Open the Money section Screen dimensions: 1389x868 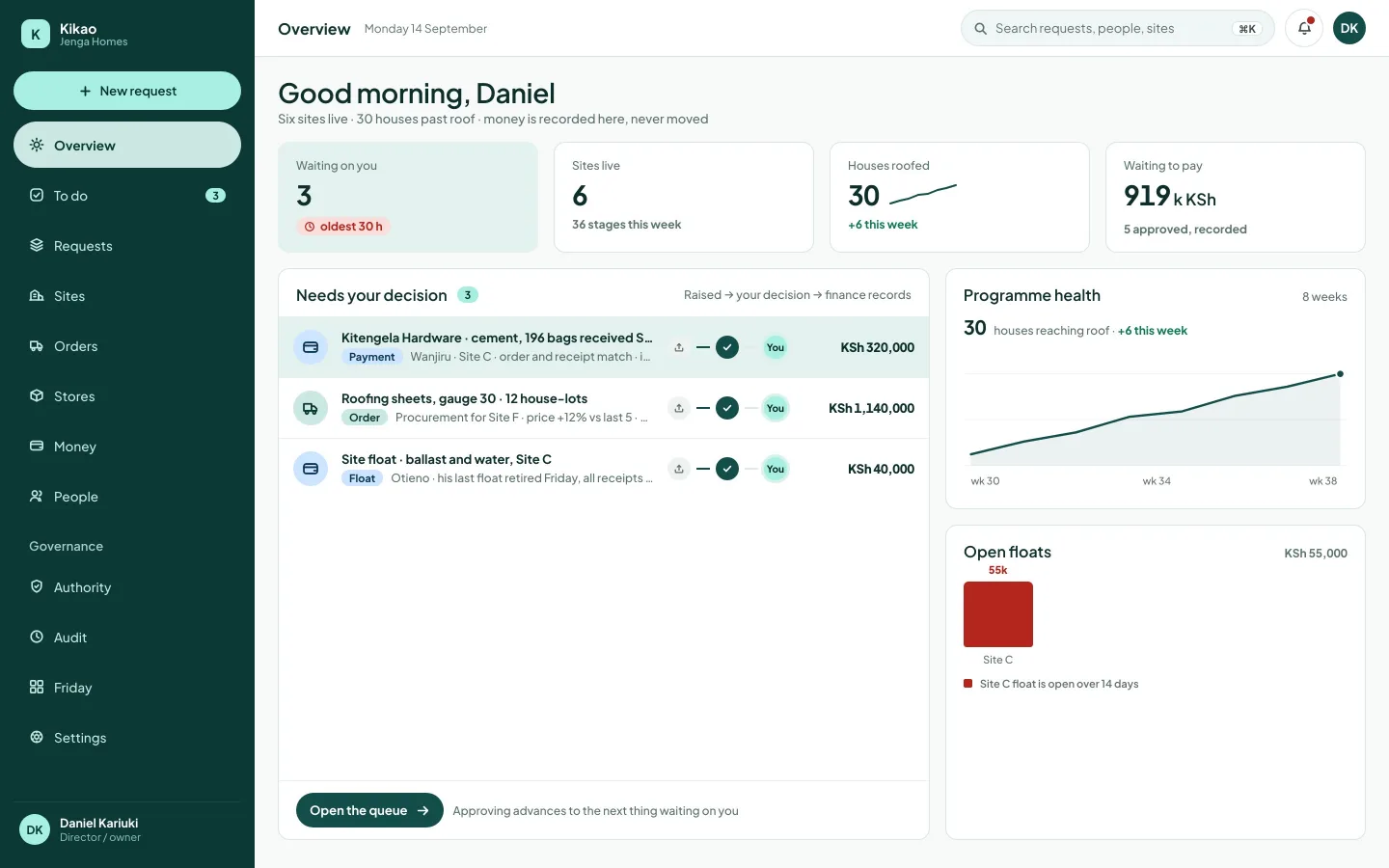[127, 446]
